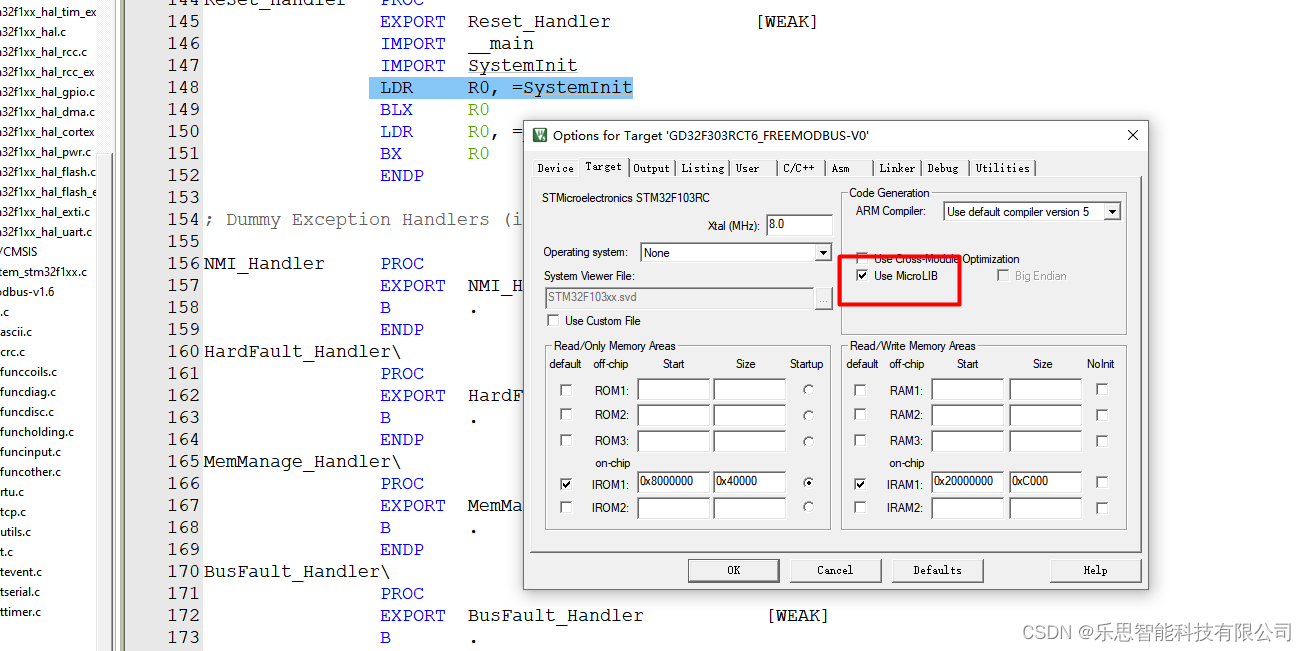The image size is (1306, 651).
Task: Expand the IROM1 Startup options area
Action: tap(808, 482)
